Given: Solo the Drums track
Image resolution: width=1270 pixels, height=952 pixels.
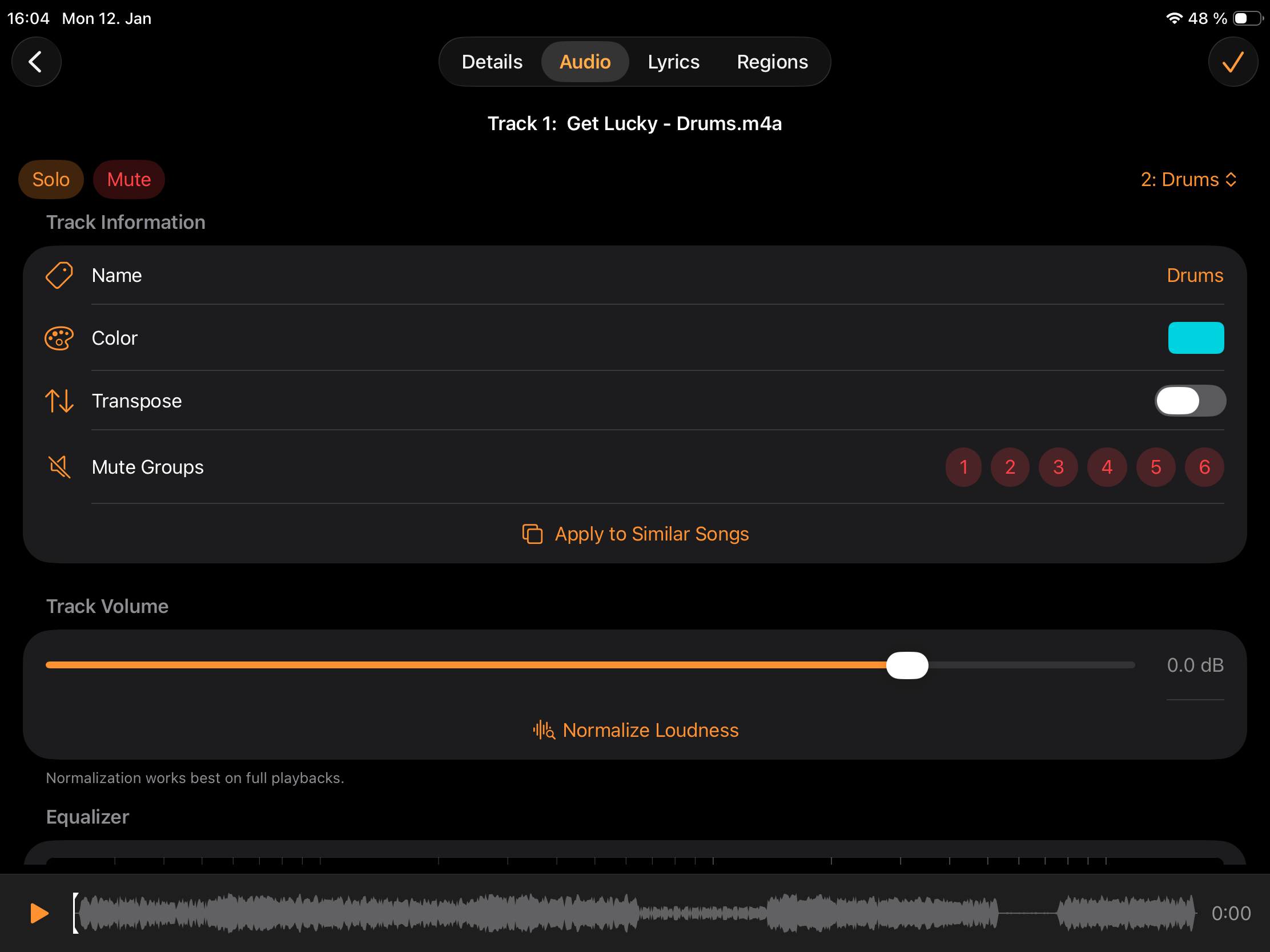Looking at the screenshot, I should (x=50, y=179).
